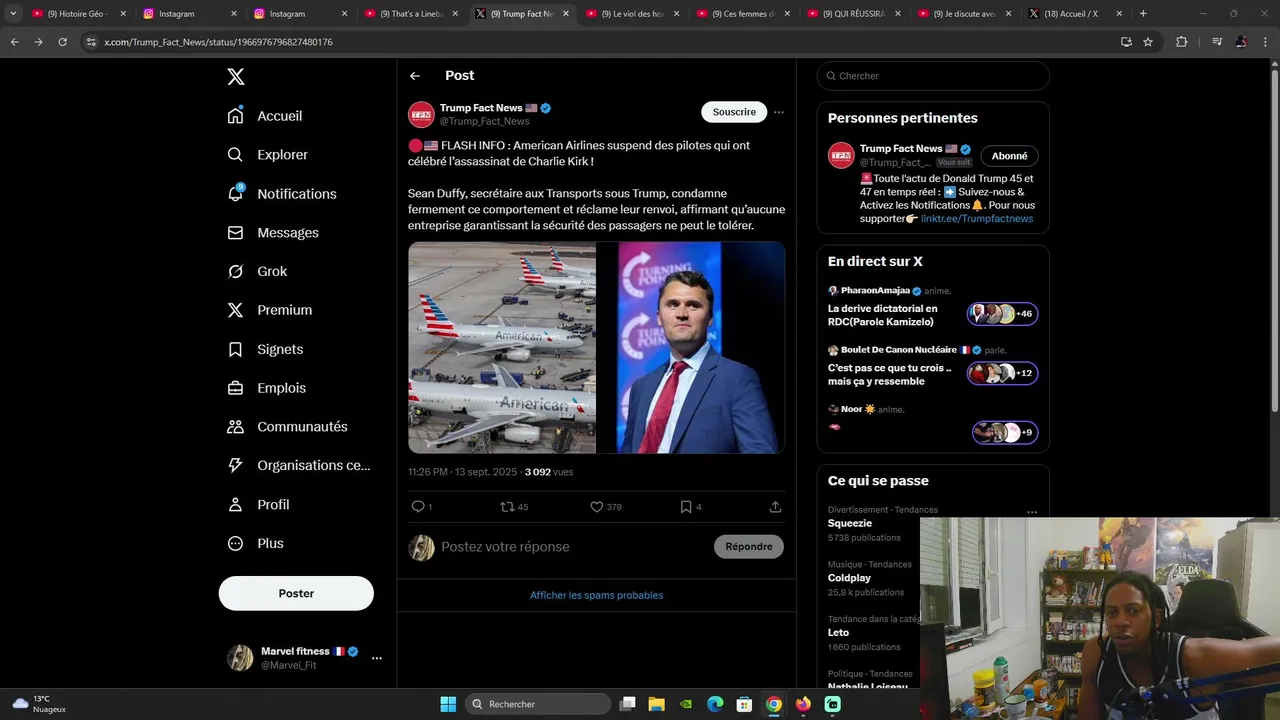
Task: Open the Premium page
Action: 269,310
